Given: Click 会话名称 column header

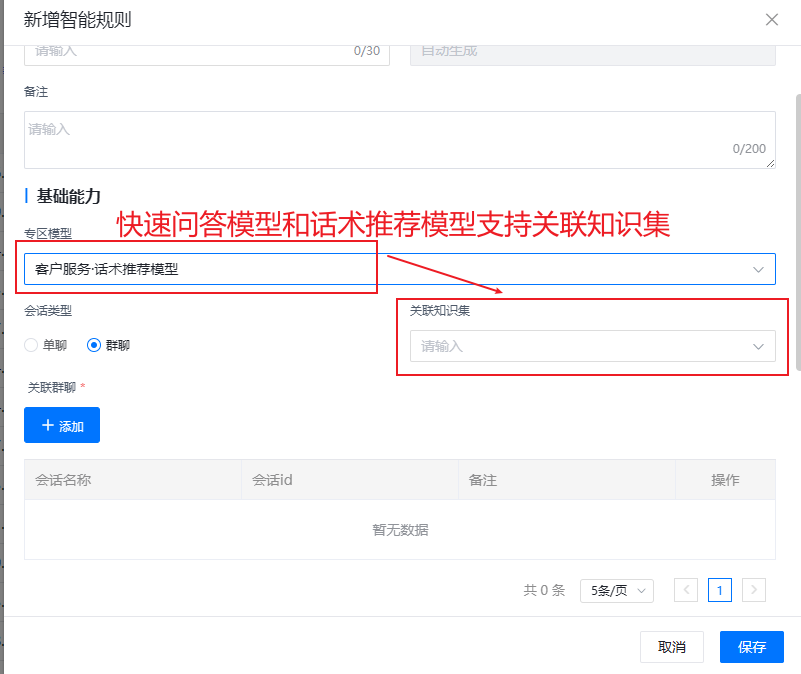Looking at the screenshot, I should (63, 480).
